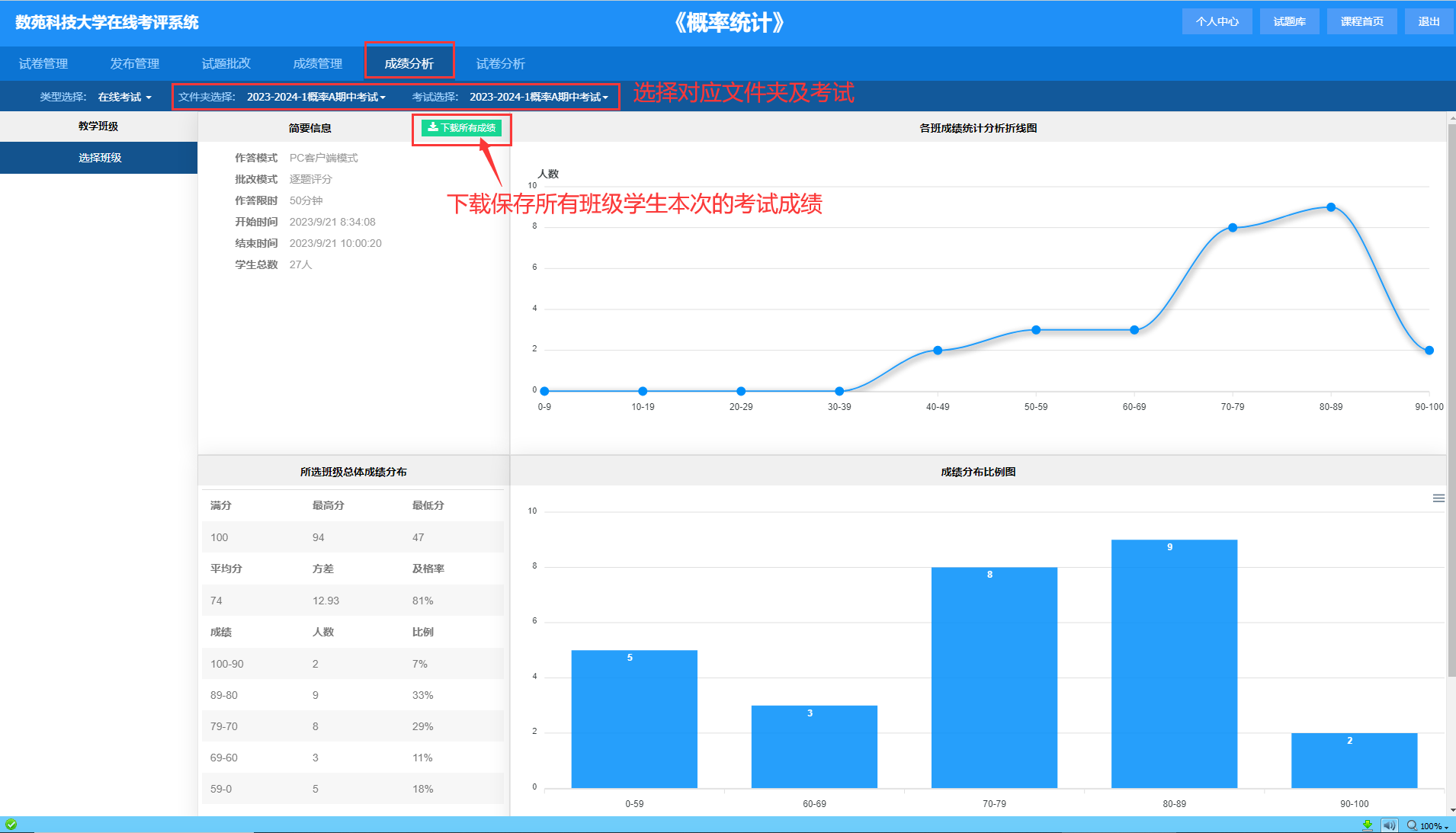Click the start time value 2023/9/21 8:34:08
This screenshot has height=833, width=1456.
click(x=332, y=222)
